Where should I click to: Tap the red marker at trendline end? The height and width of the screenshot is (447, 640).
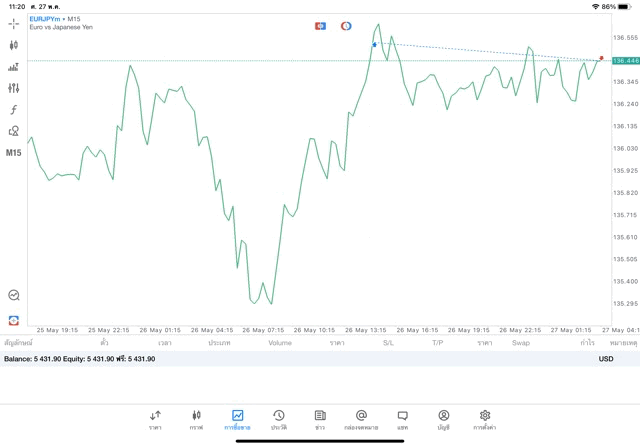click(601, 58)
